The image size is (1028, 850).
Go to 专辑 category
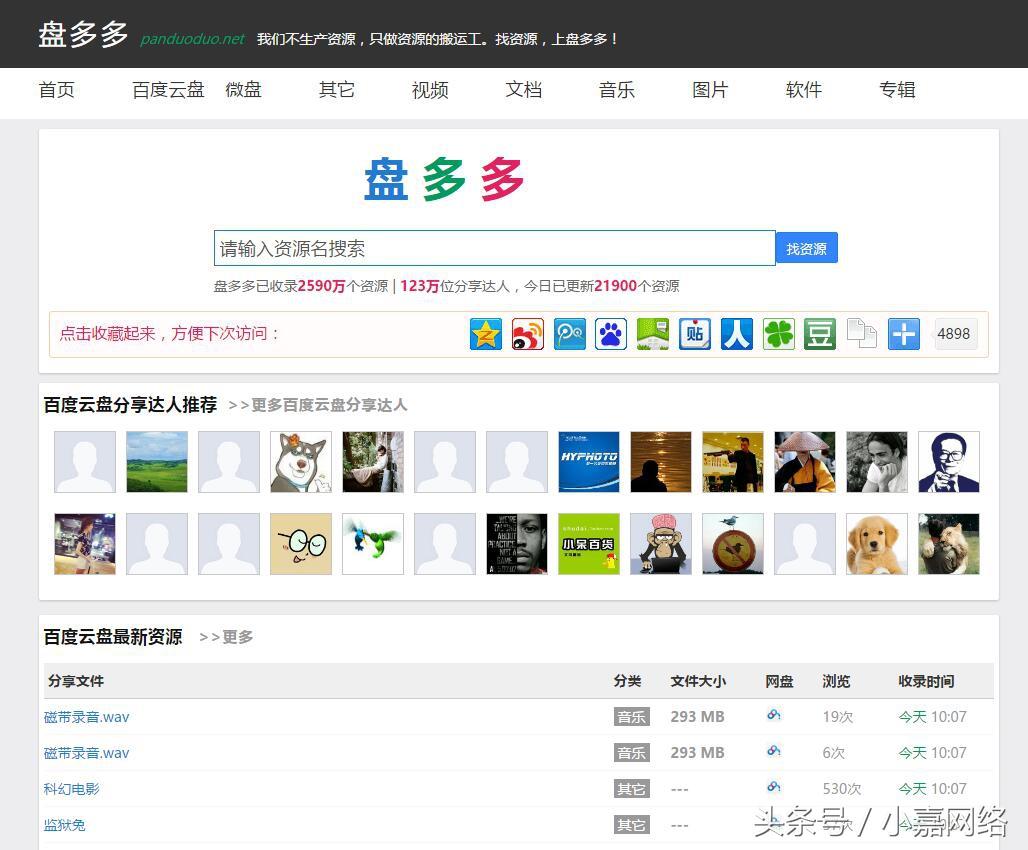coord(898,90)
